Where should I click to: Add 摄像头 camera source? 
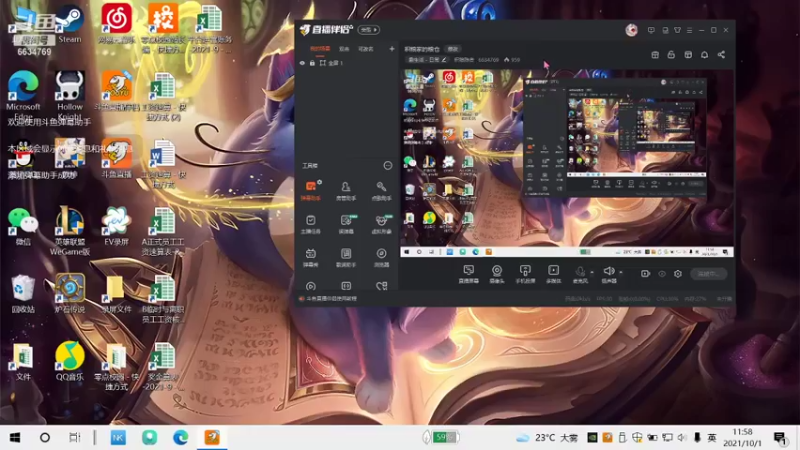click(x=496, y=273)
